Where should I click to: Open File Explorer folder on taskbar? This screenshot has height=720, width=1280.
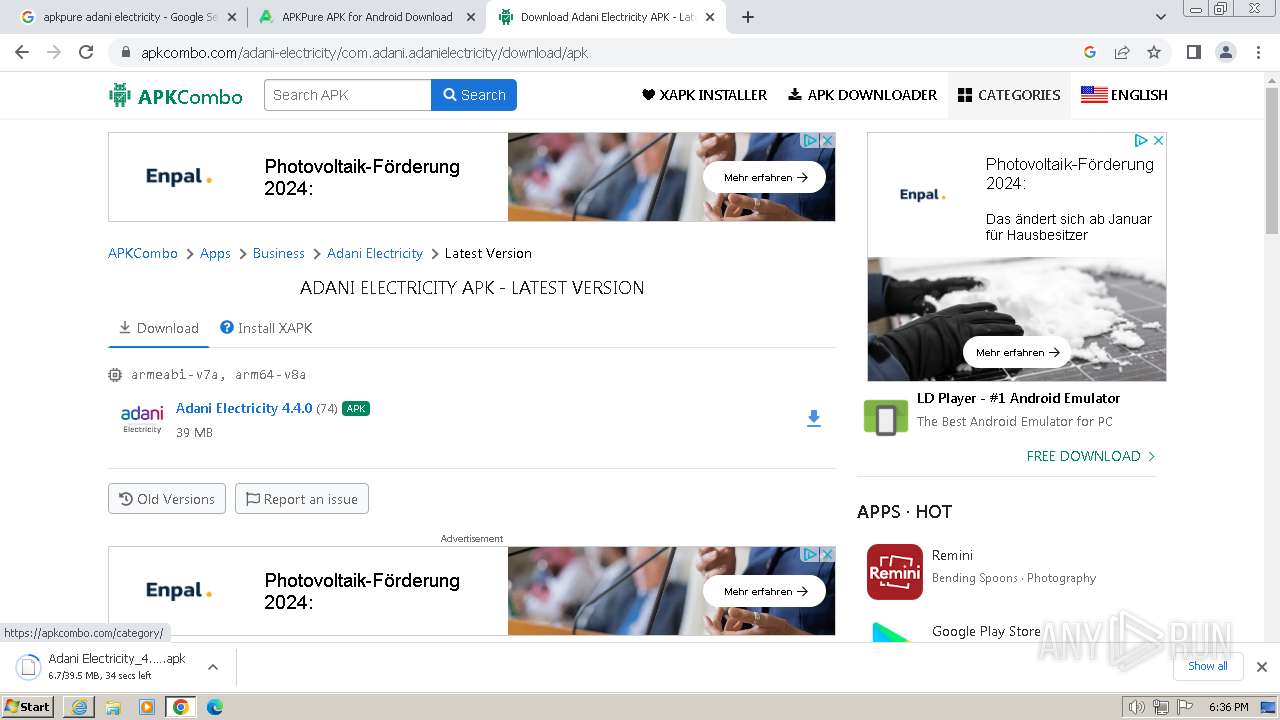coord(113,707)
